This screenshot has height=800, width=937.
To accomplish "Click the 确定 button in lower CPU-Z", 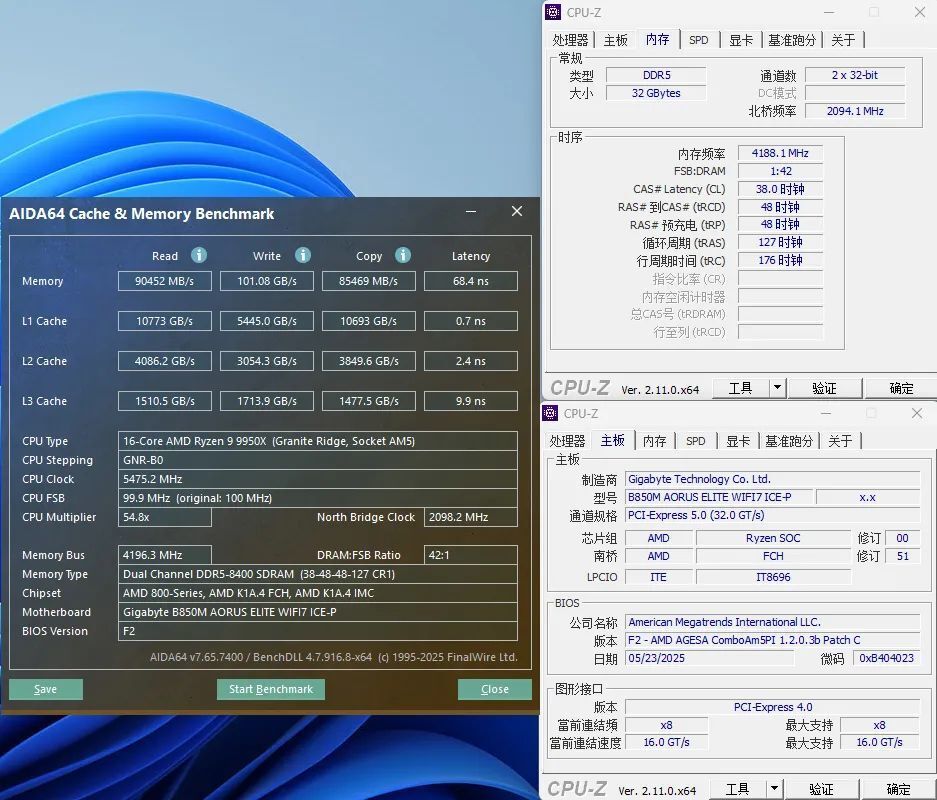I will click(898, 789).
